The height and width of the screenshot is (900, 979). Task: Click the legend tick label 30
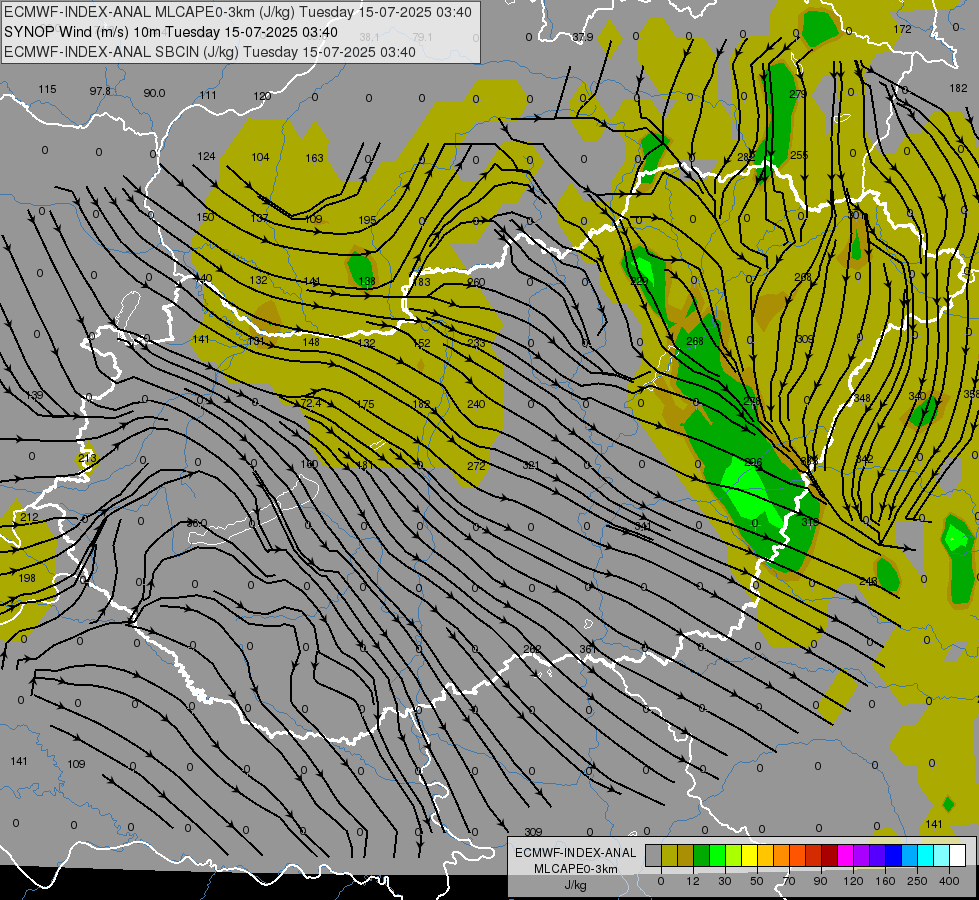click(725, 881)
